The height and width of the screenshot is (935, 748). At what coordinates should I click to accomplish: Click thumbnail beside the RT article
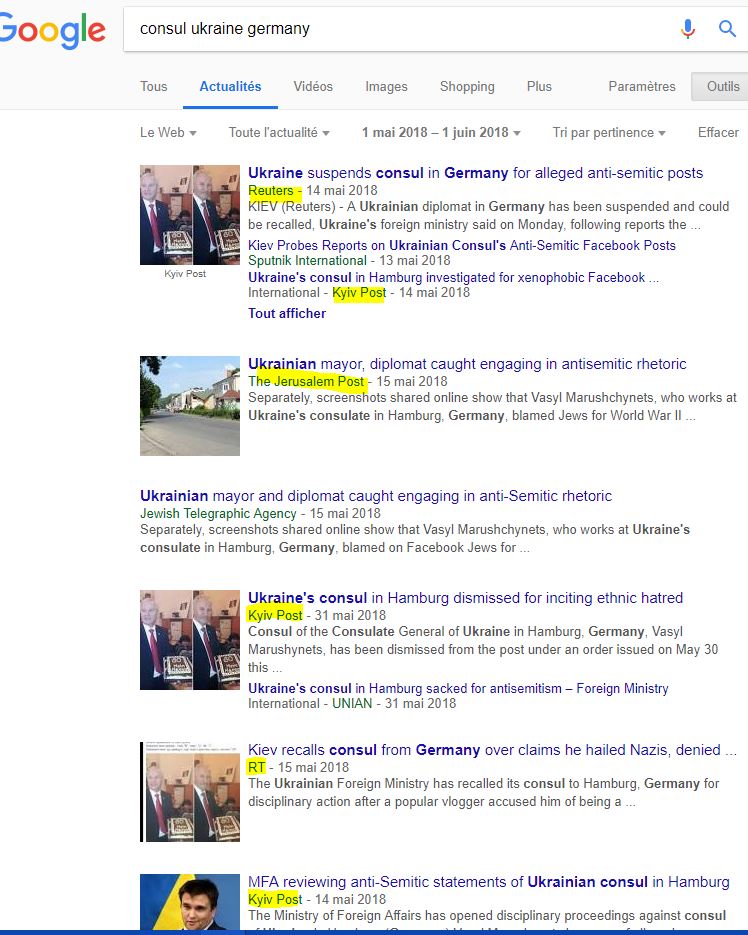tap(190, 792)
